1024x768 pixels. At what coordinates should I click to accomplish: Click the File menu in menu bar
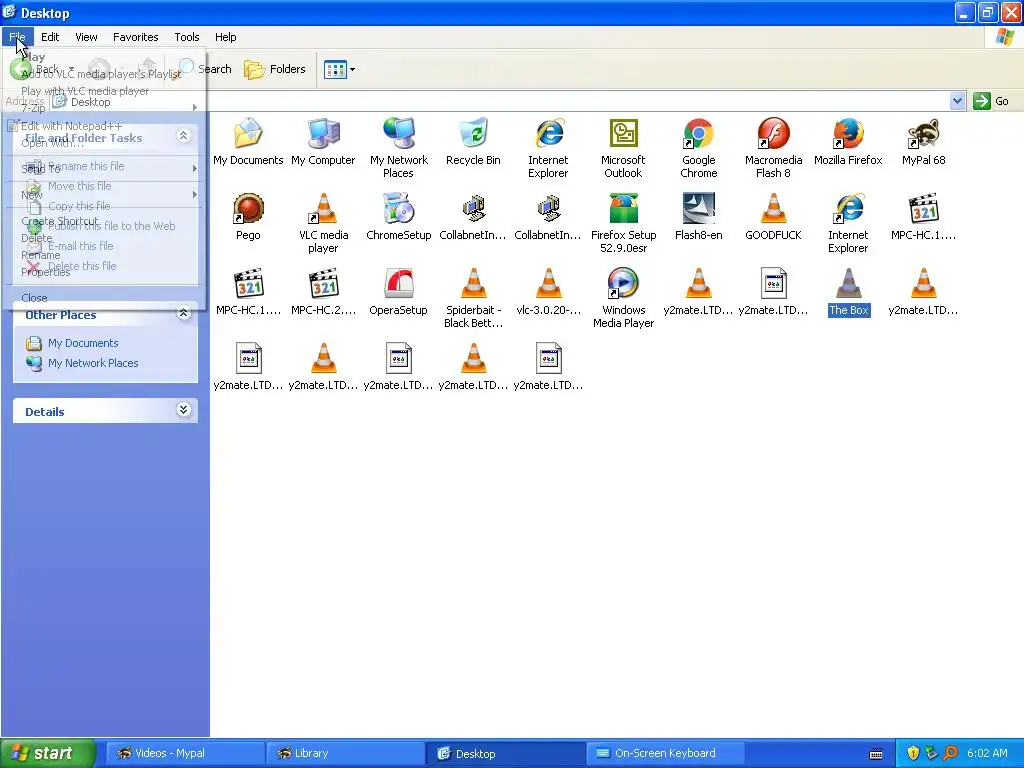pos(17,37)
